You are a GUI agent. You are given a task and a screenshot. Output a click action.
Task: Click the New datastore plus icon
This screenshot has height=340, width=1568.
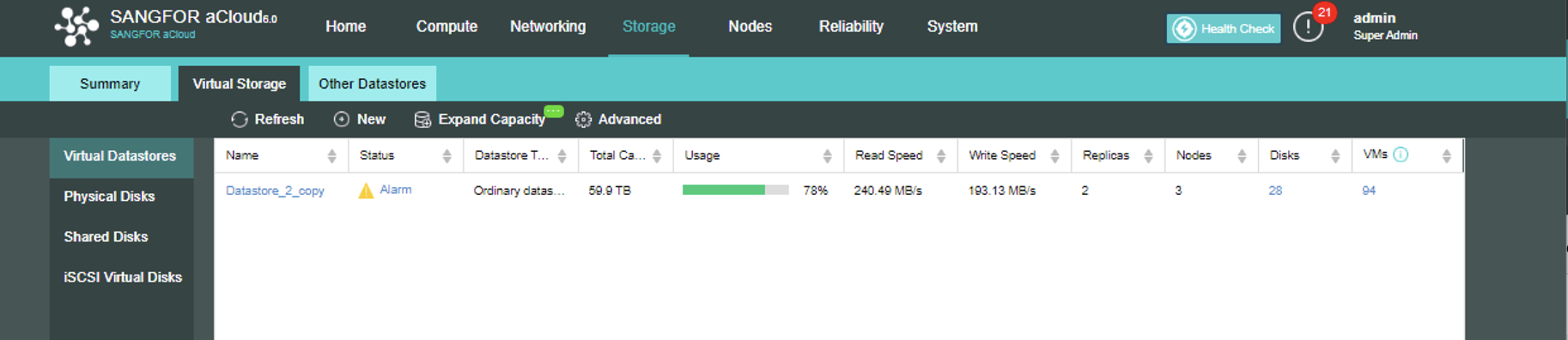pos(341,119)
